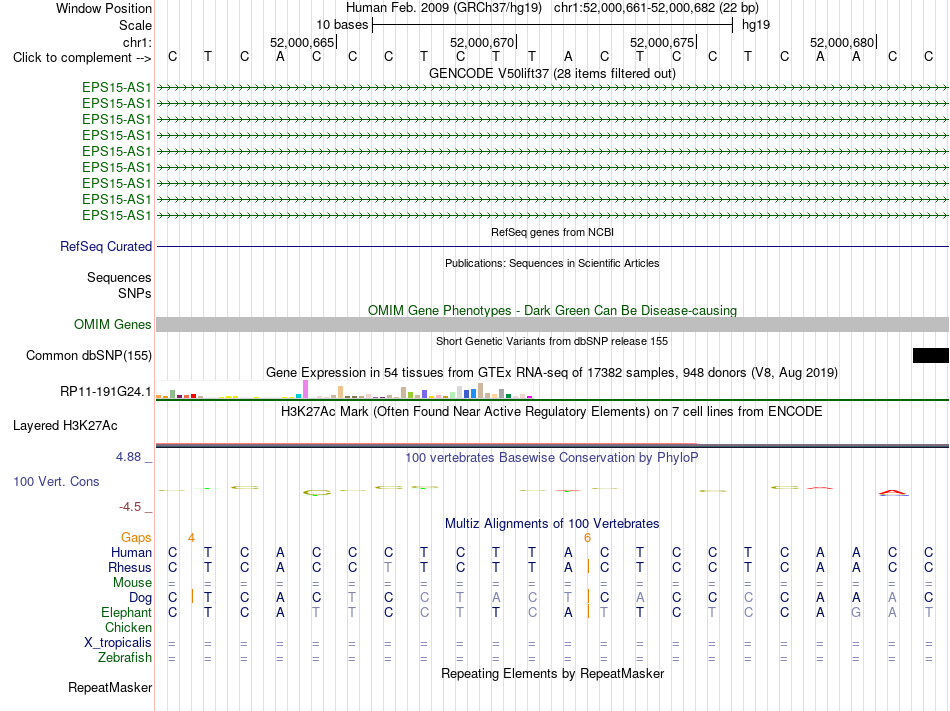Click the Layered H3K27Ac track label
950x711 pixels.
pyautogui.click(x=65, y=426)
